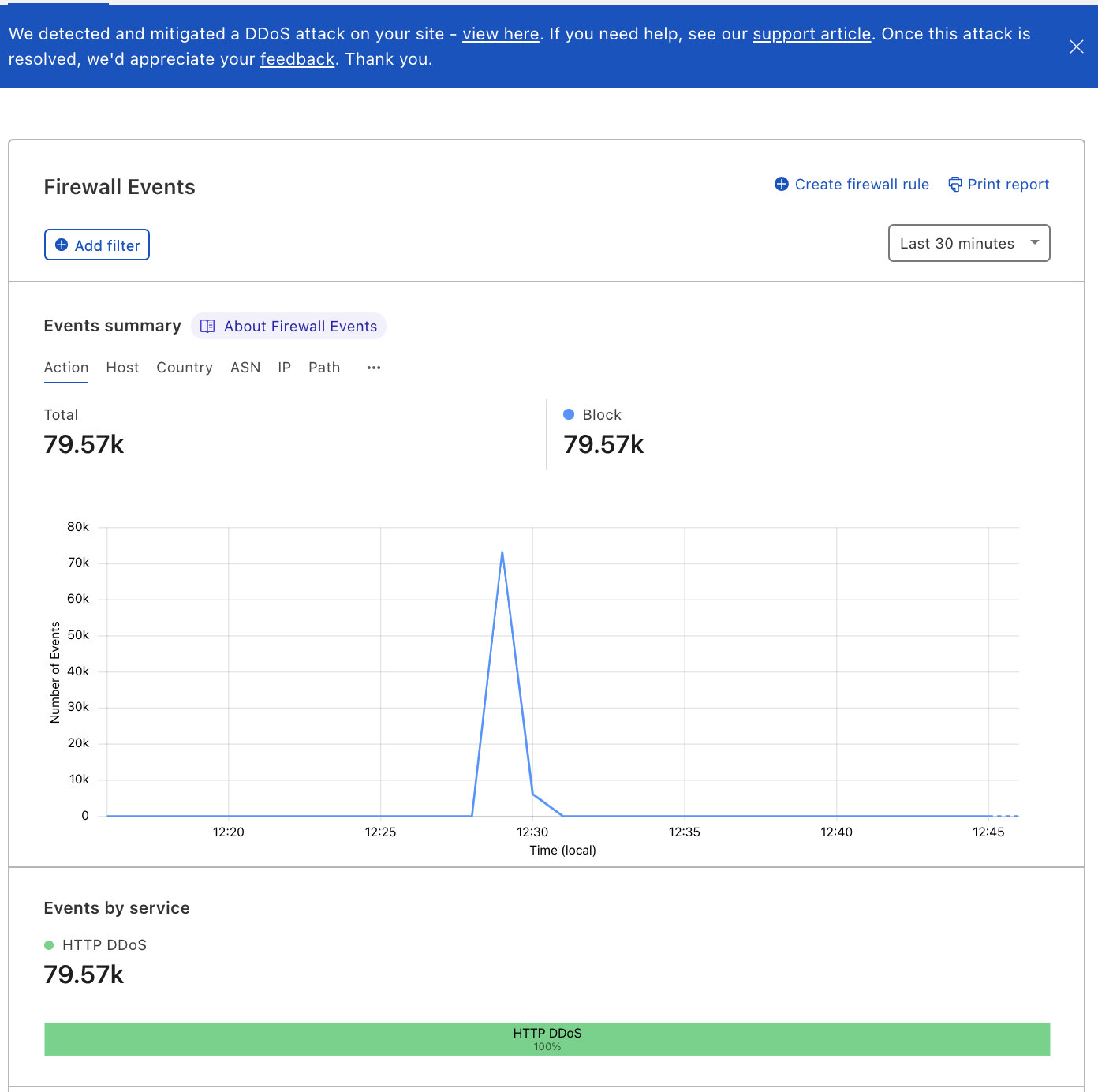
Task: Follow the feedback link in banner
Action: point(297,59)
